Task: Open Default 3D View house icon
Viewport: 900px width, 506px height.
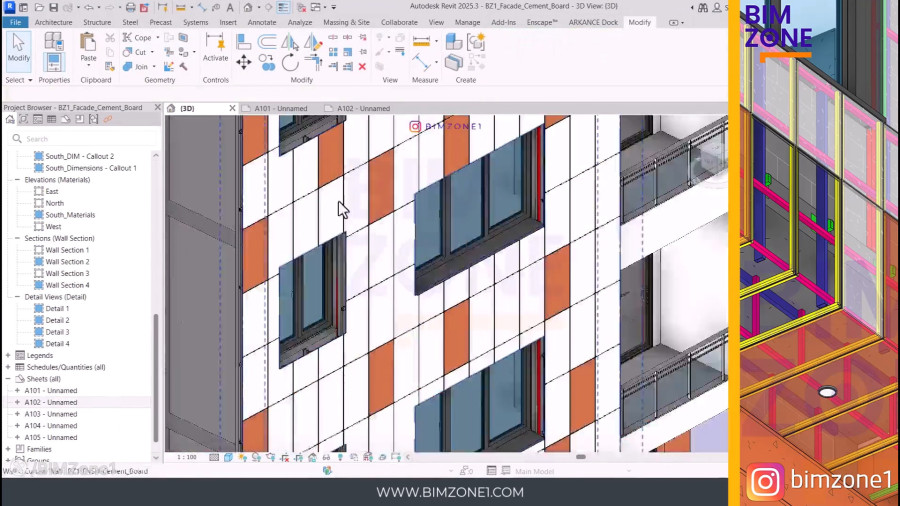Action: (x=248, y=7)
